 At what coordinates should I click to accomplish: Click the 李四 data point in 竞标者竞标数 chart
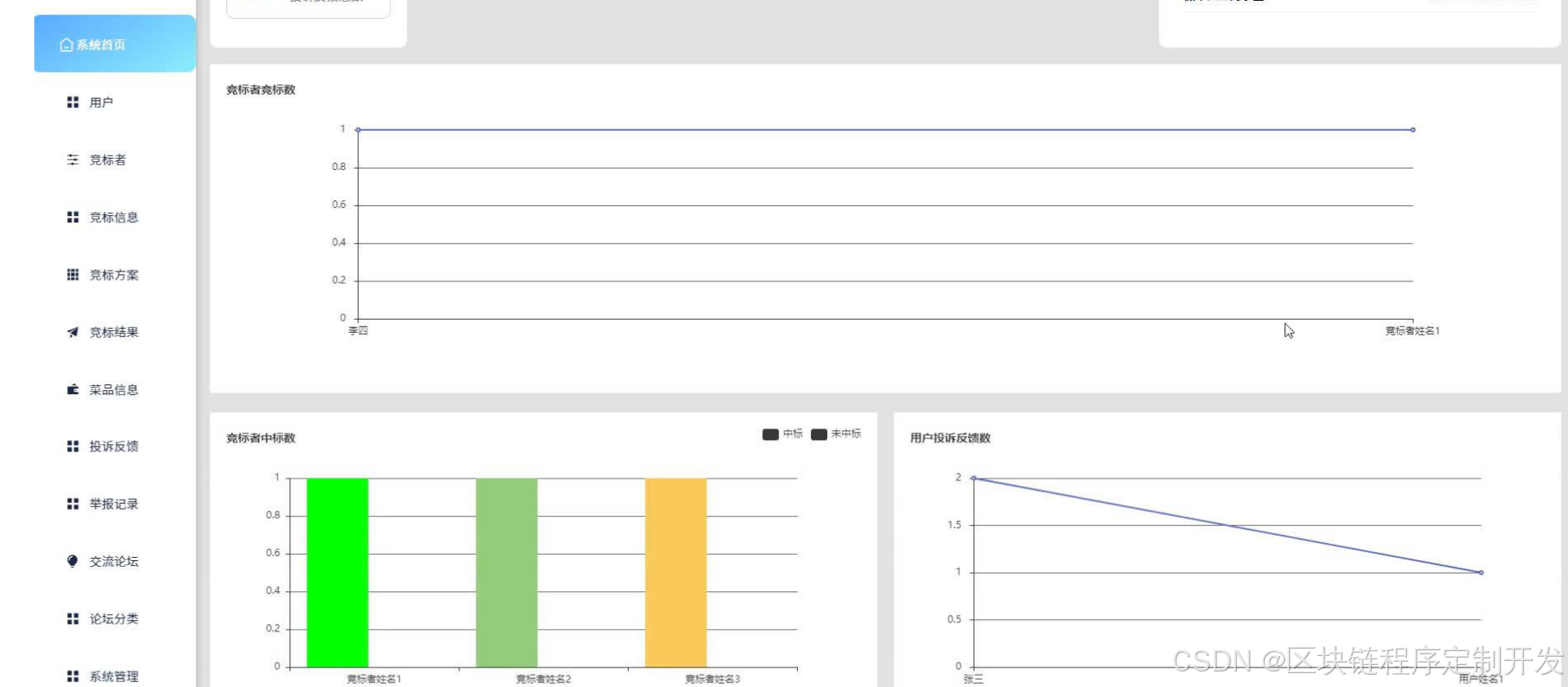point(358,130)
